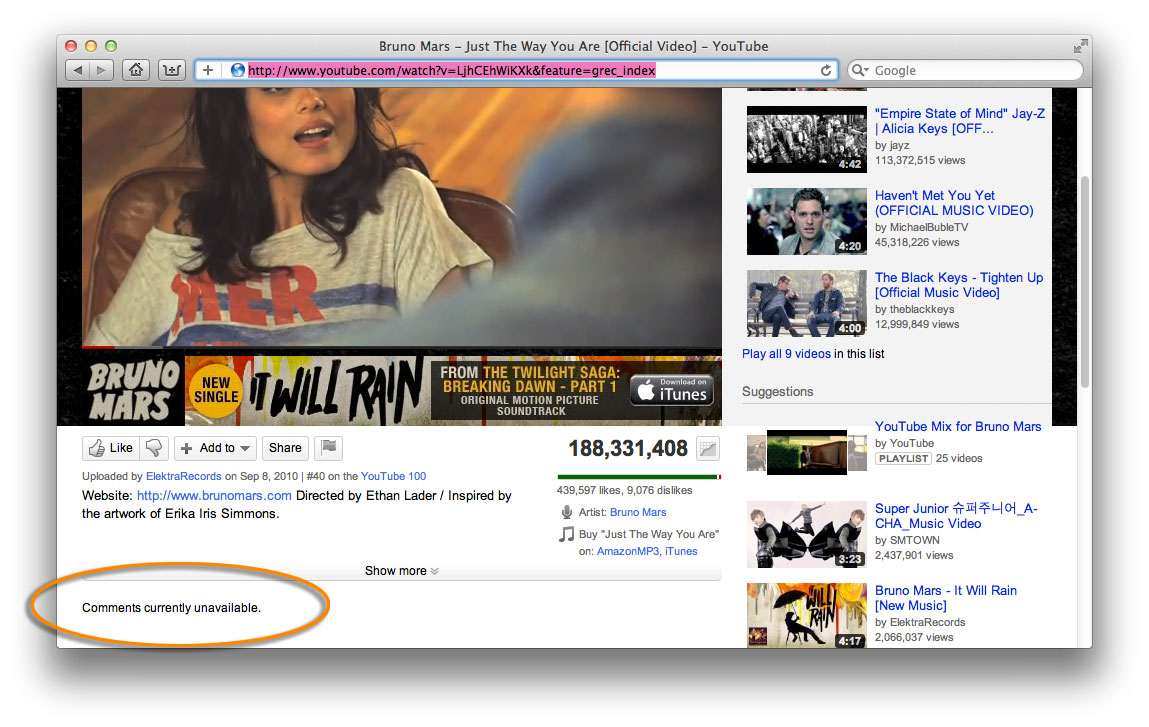This screenshot has width=1149, height=727.
Task: Click the 'by SMTOWN' text
Action: coord(907,540)
